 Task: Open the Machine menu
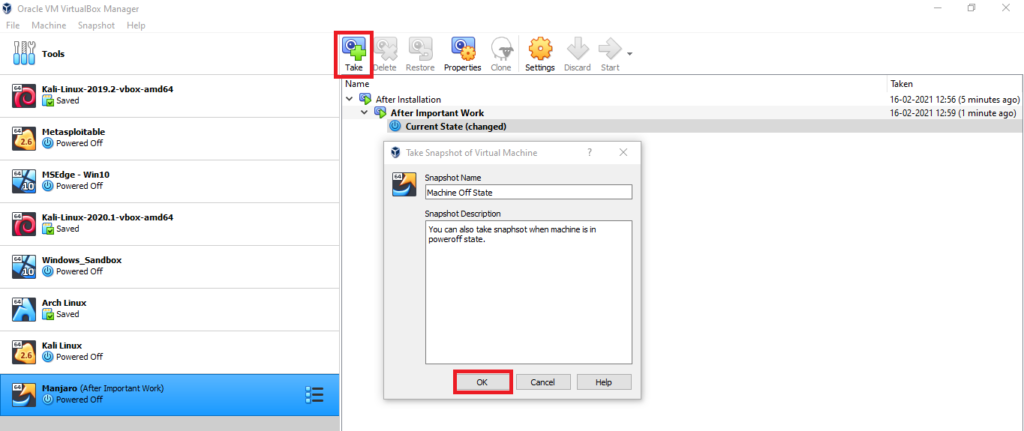(49, 25)
